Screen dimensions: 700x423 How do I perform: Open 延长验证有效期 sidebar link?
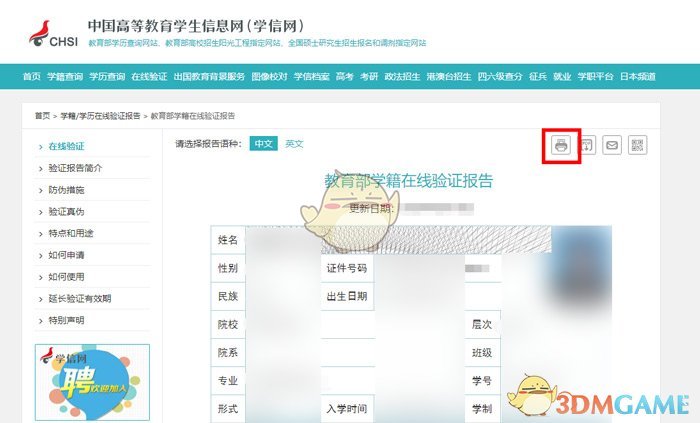(x=80, y=299)
